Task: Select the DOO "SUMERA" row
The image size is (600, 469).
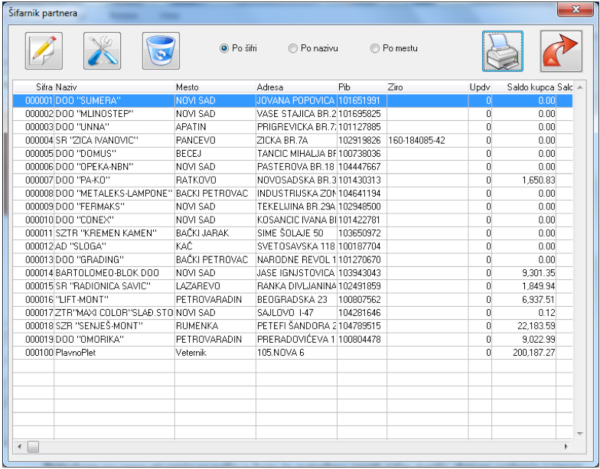Action: (90, 101)
